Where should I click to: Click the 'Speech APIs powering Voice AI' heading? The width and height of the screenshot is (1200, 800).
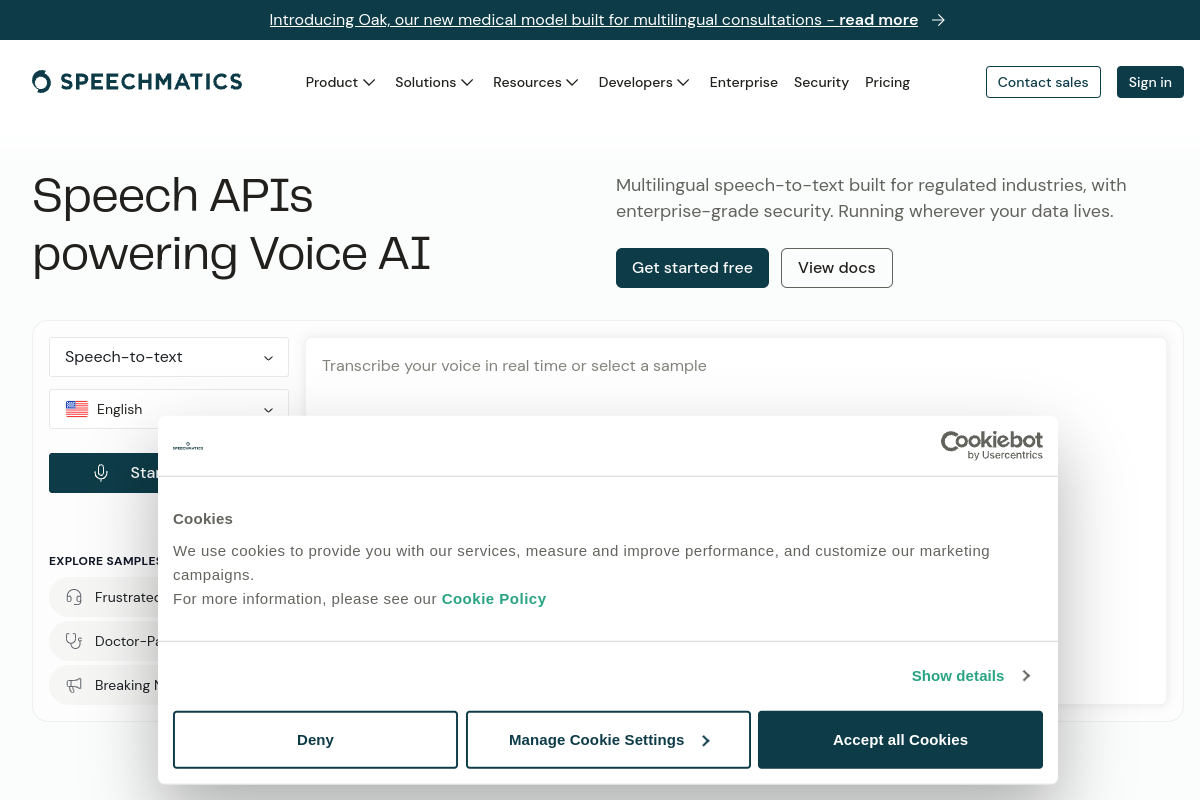pos(232,224)
